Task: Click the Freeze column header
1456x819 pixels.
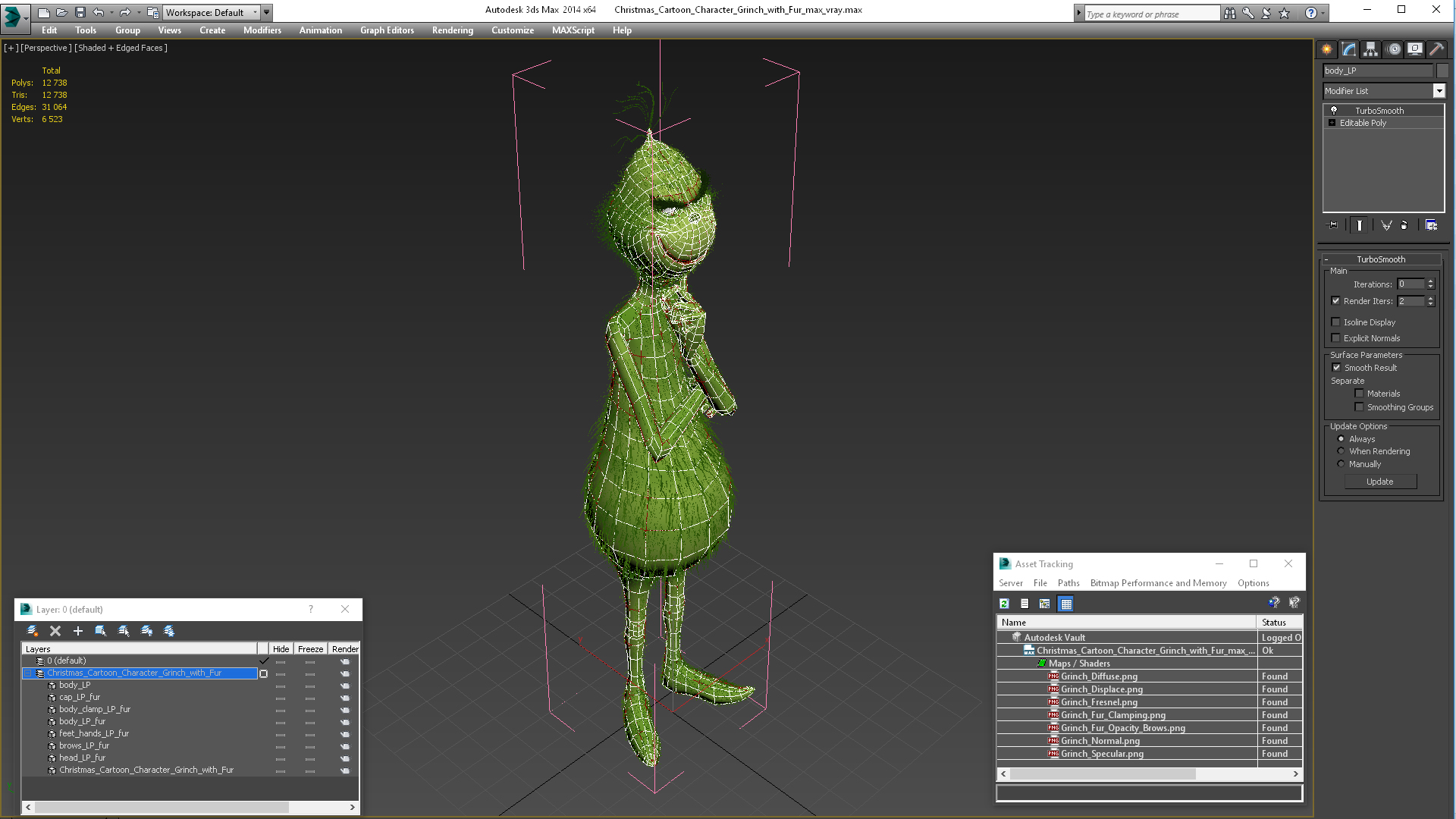Action: (310, 649)
